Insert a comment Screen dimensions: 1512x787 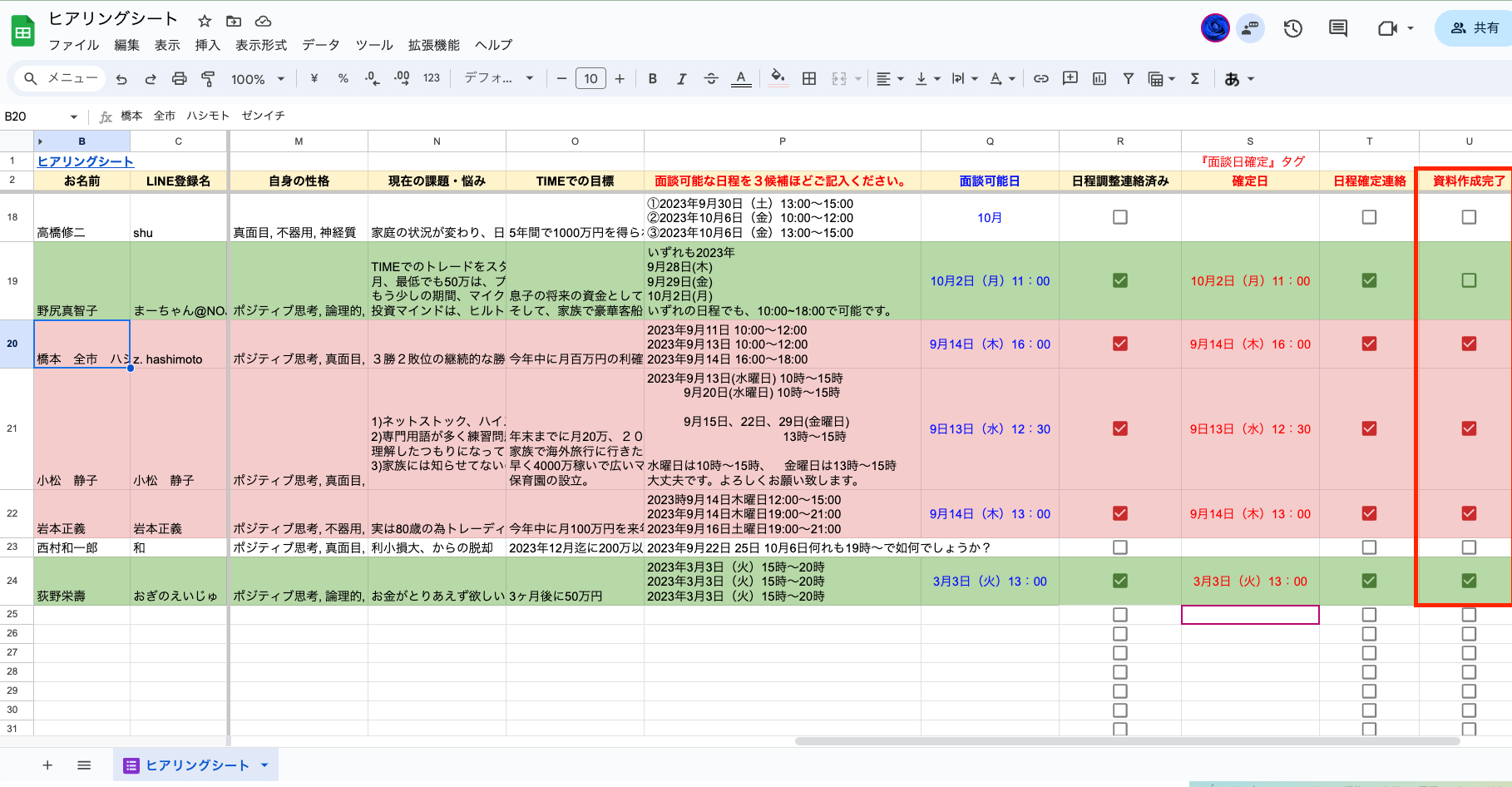1070,78
